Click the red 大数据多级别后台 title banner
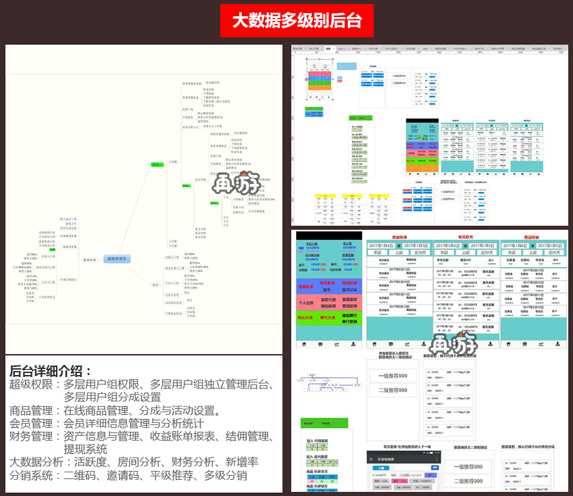Image resolution: width=573 pixels, height=496 pixels. point(297,20)
